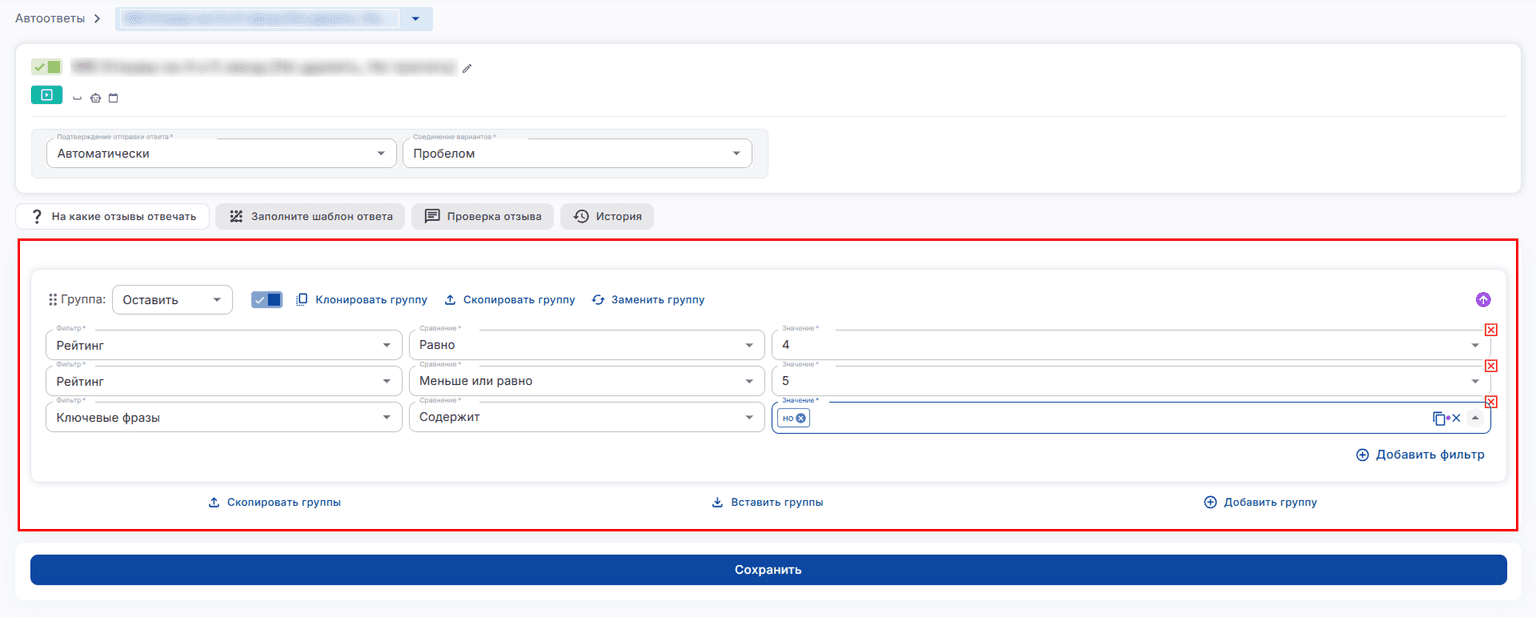Switch to На какие отзывы отвечать tab
The width and height of the screenshot is (1536, 617).
113,216
